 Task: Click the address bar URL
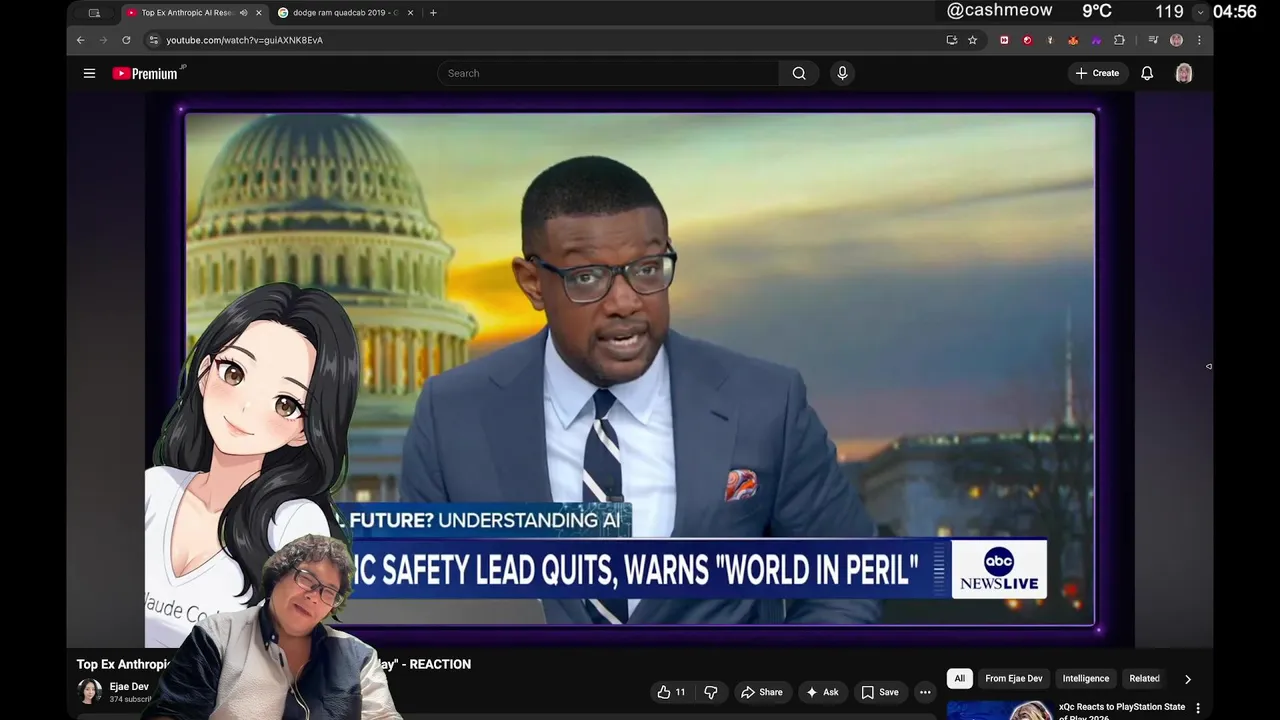(244, 40)
